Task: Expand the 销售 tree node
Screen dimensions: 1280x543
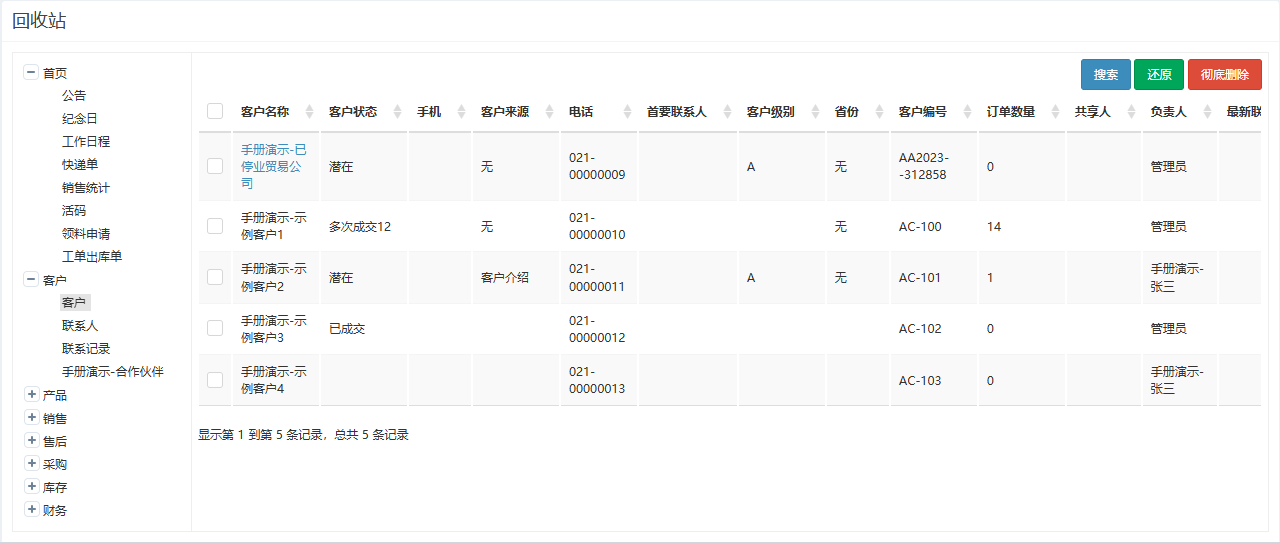Action: point(31,418)
